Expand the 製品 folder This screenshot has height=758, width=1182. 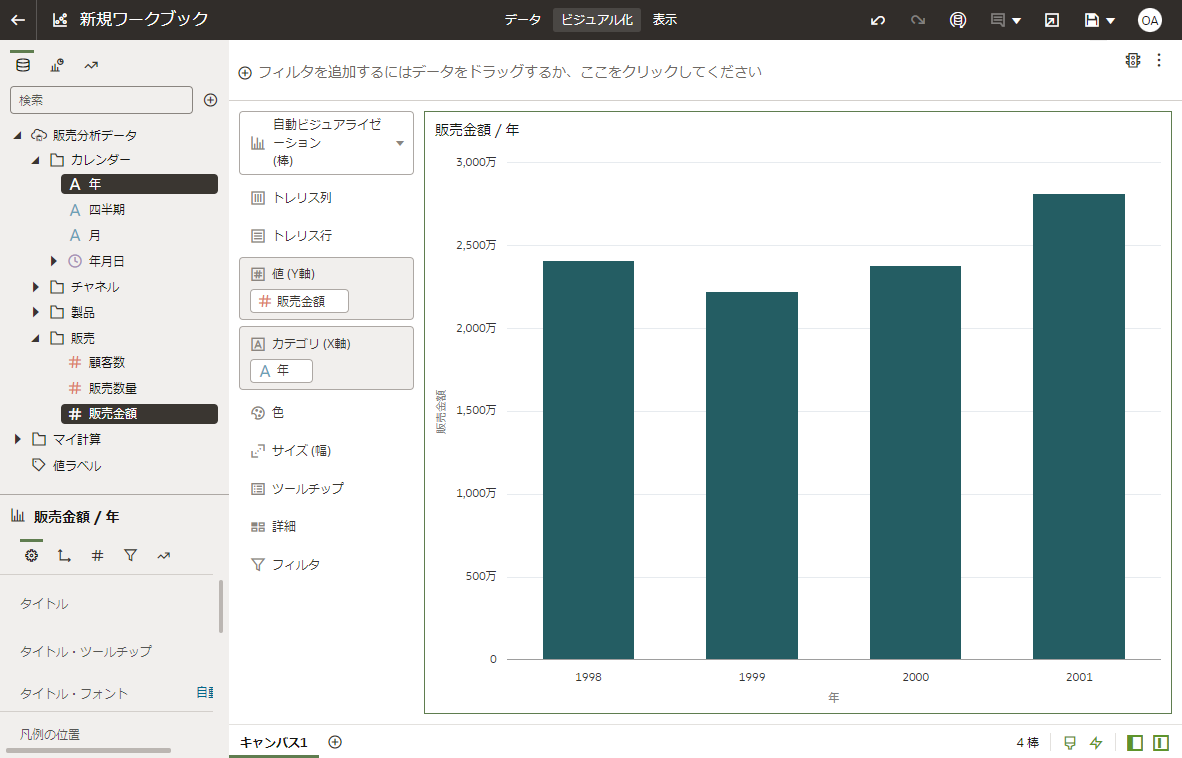coord(35,312)
